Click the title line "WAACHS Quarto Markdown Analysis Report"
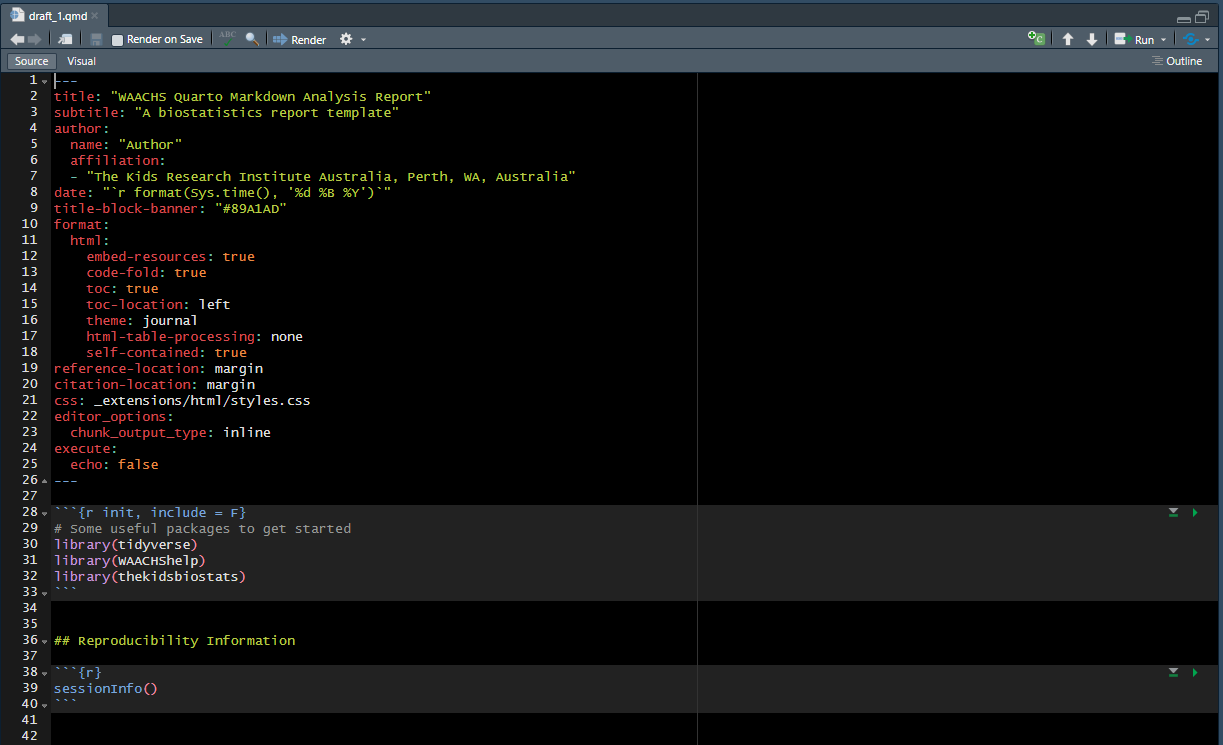1223x745 pixels. coord(242,96)
